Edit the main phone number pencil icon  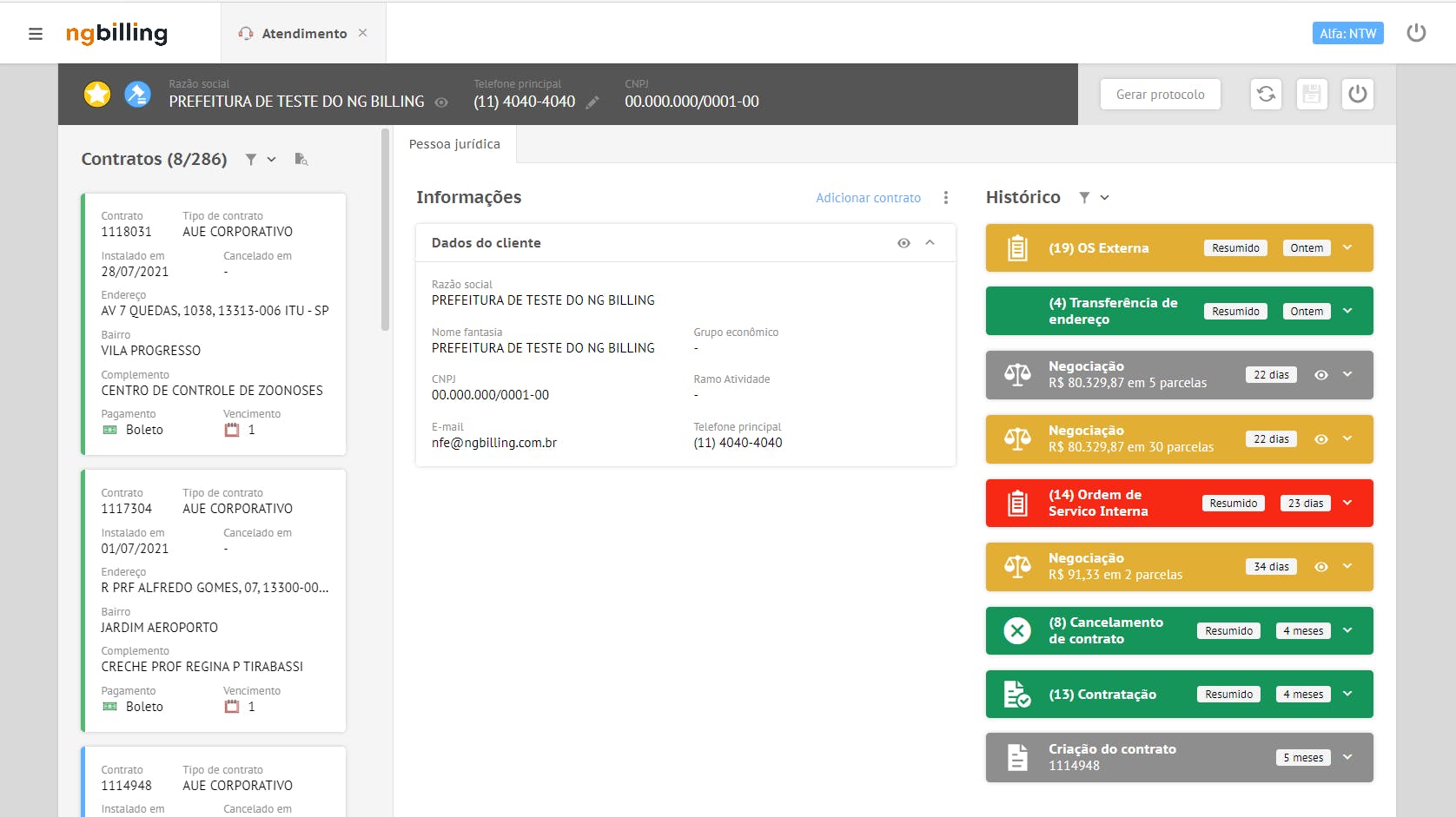click(592, 102)
